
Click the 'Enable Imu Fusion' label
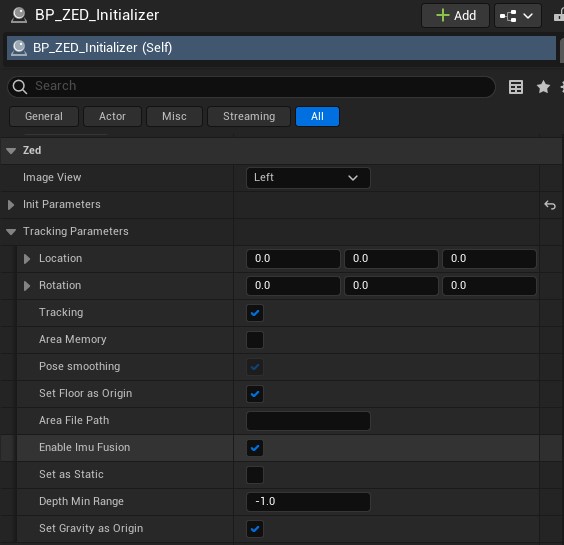coord(85,447)
